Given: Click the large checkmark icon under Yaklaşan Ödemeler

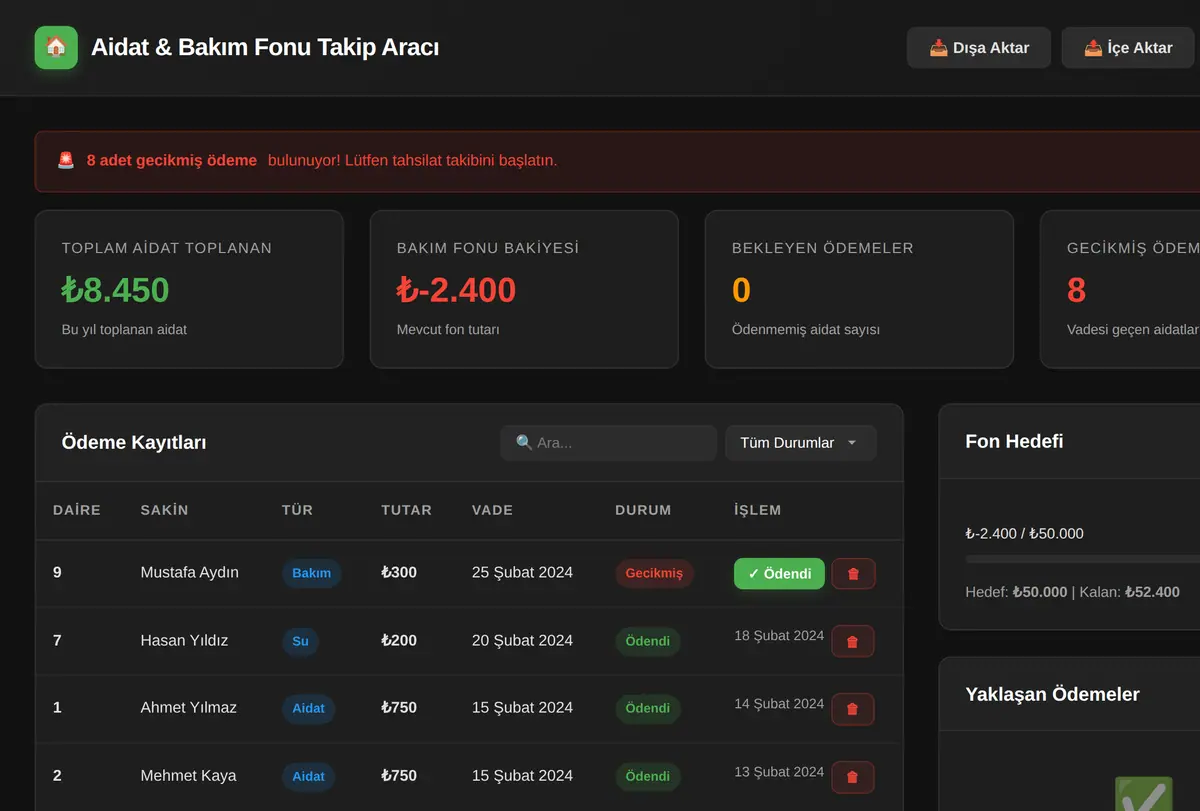Looking at the screenshot, I should coord(1143,796).
